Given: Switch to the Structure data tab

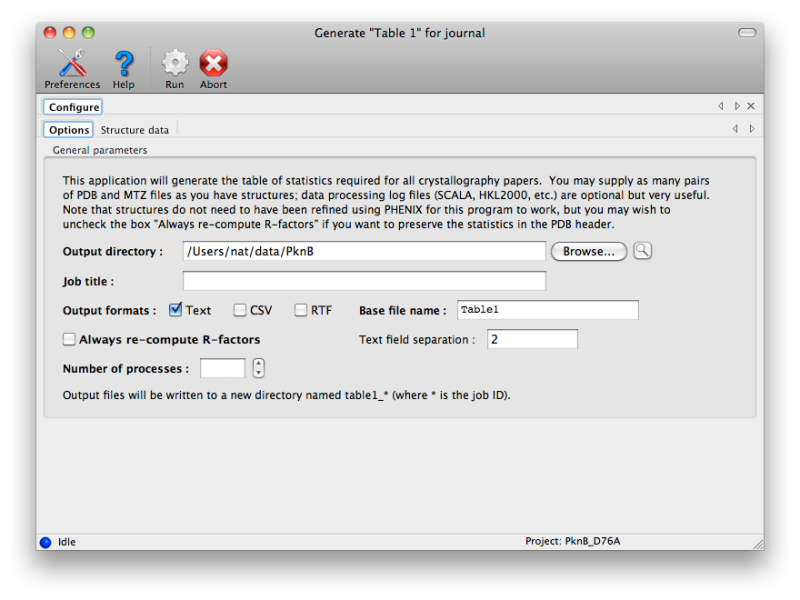Looking at the screenshot, I should (135, 129).
